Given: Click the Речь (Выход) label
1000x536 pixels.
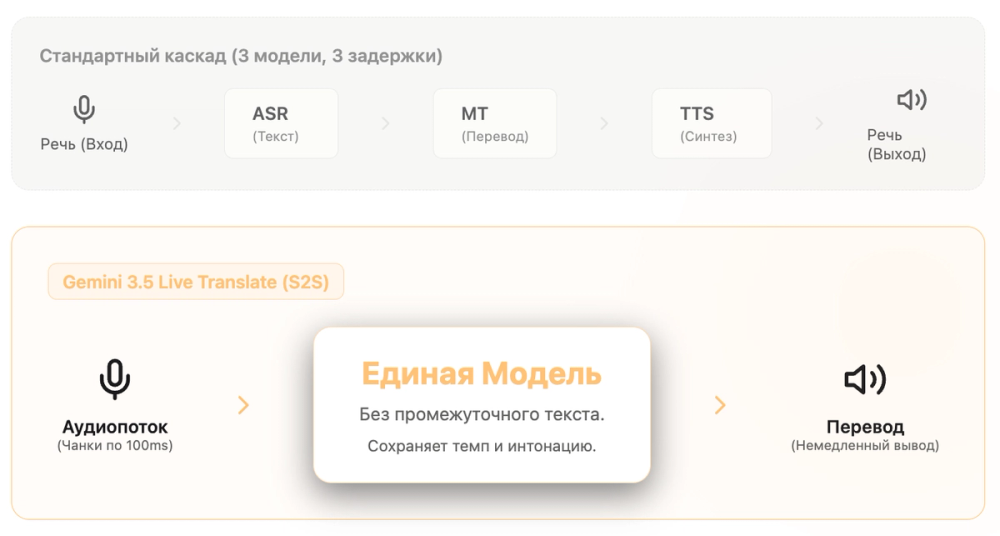Looking at the screenshot, I should click(897, 144).
